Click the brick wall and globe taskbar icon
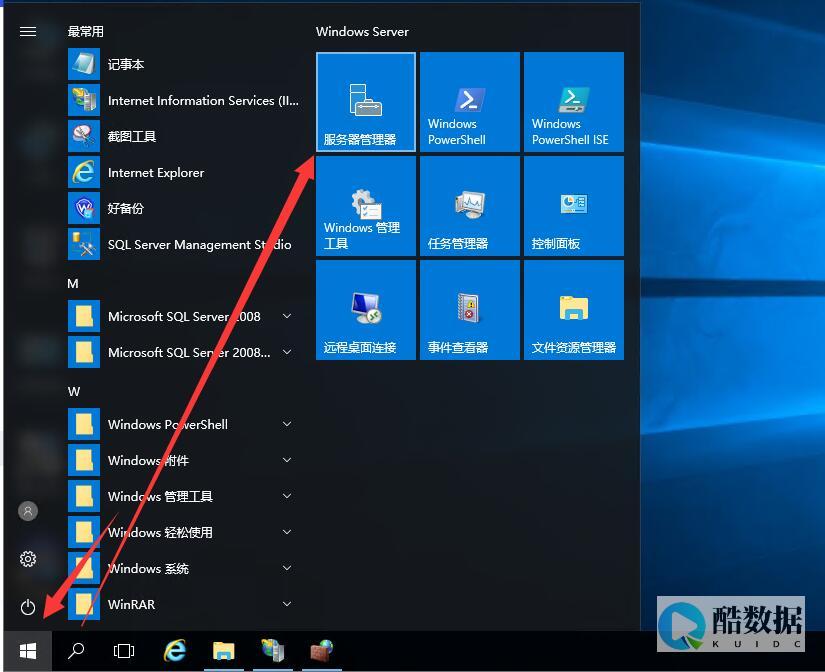Screen dimensions: 825x672 point(321,650)
